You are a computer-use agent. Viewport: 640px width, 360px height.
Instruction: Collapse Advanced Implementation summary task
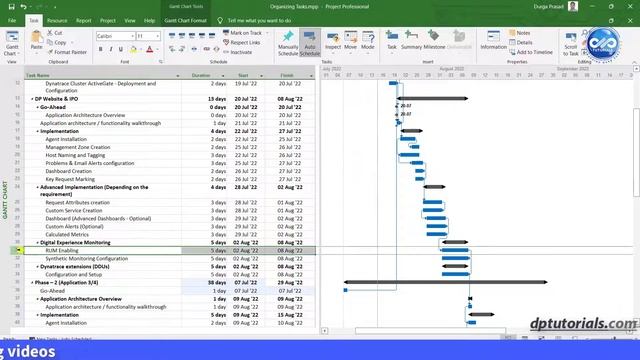38,188
